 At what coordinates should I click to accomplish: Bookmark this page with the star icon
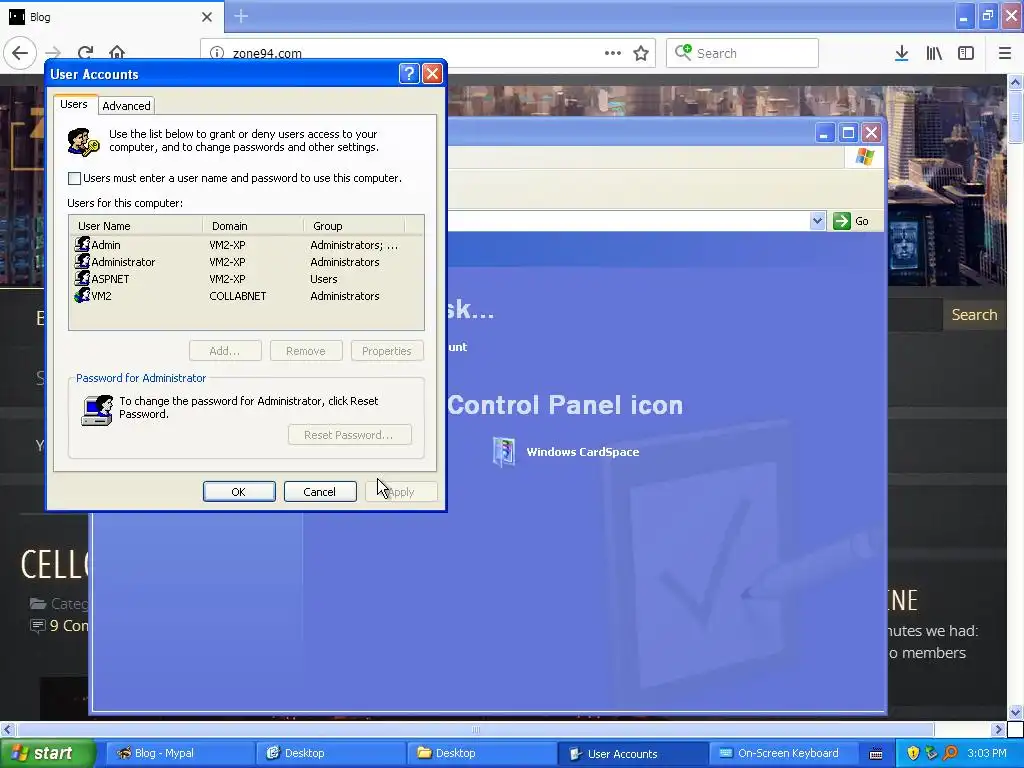coord(641,54)
